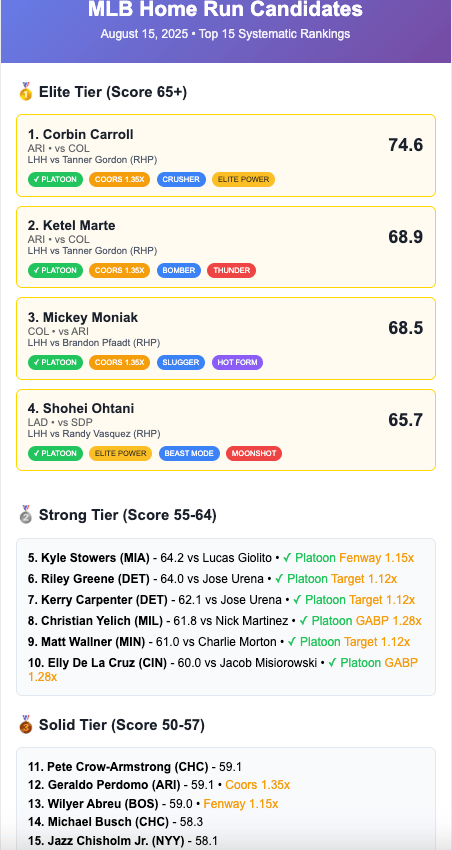Screen dimensions: 452x850
Task: Click Corbin Carroll's orange Coors 1.35x badge
Action: (120, 179)
